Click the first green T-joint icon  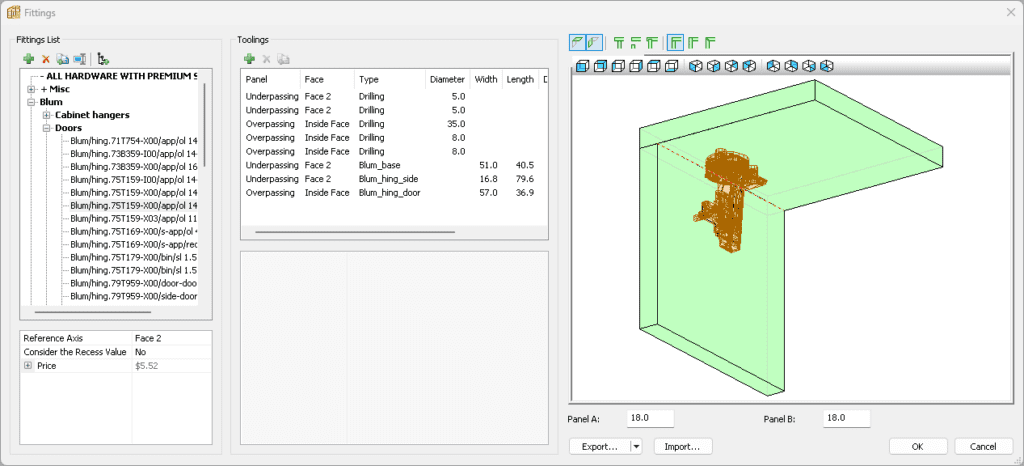pyautogui.click(x=619, y=42)
